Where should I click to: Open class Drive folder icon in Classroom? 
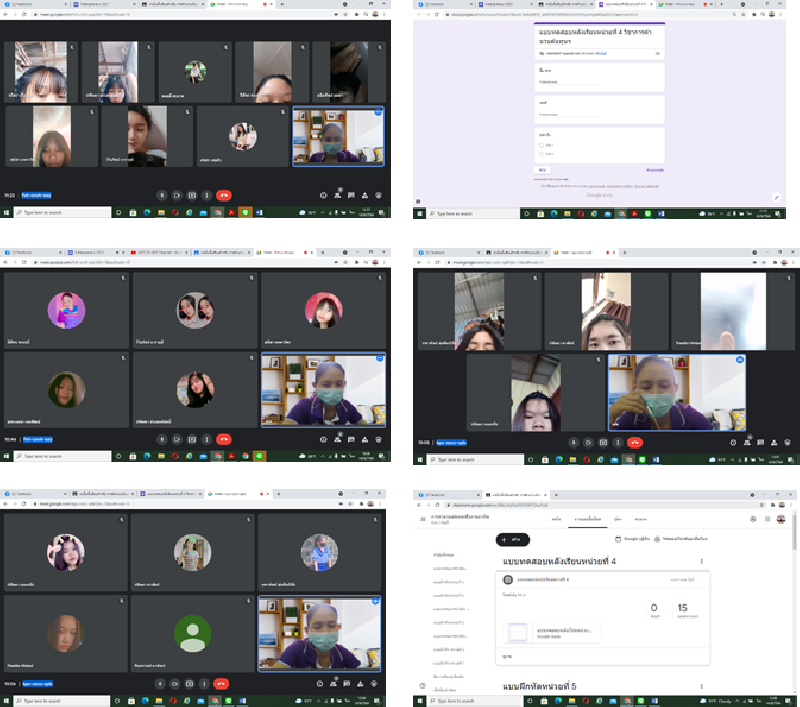coord(657,539)
